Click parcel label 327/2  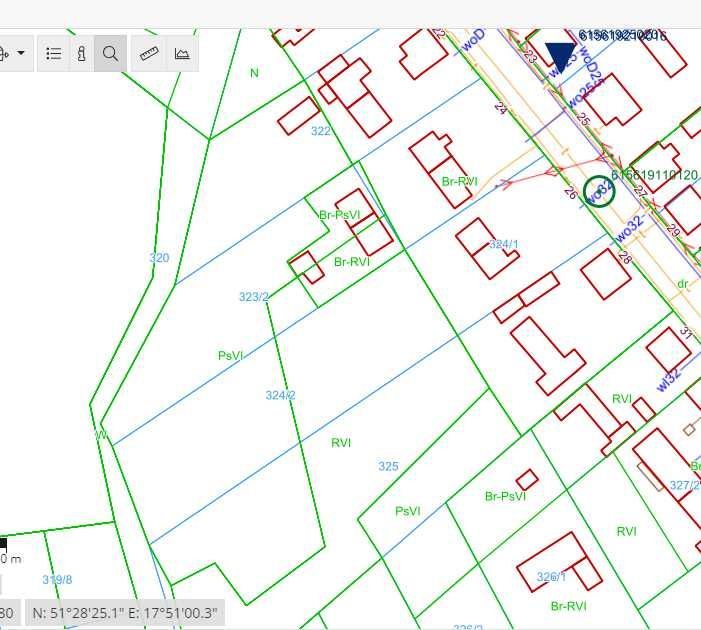pos(684,485)
